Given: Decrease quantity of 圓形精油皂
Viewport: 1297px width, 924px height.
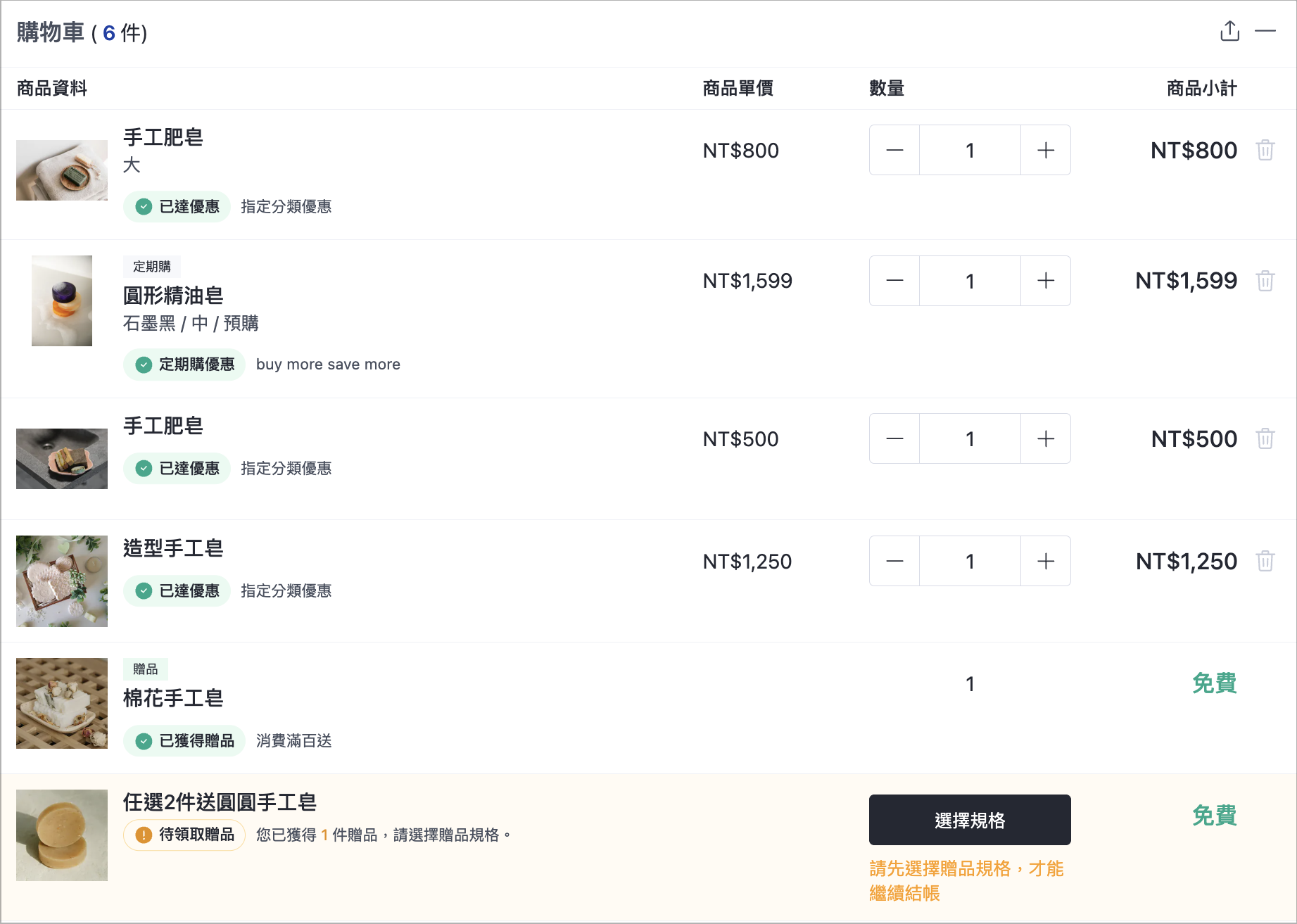Looking at the screenshot, I should pyautogui.click(x=894, y=281).
